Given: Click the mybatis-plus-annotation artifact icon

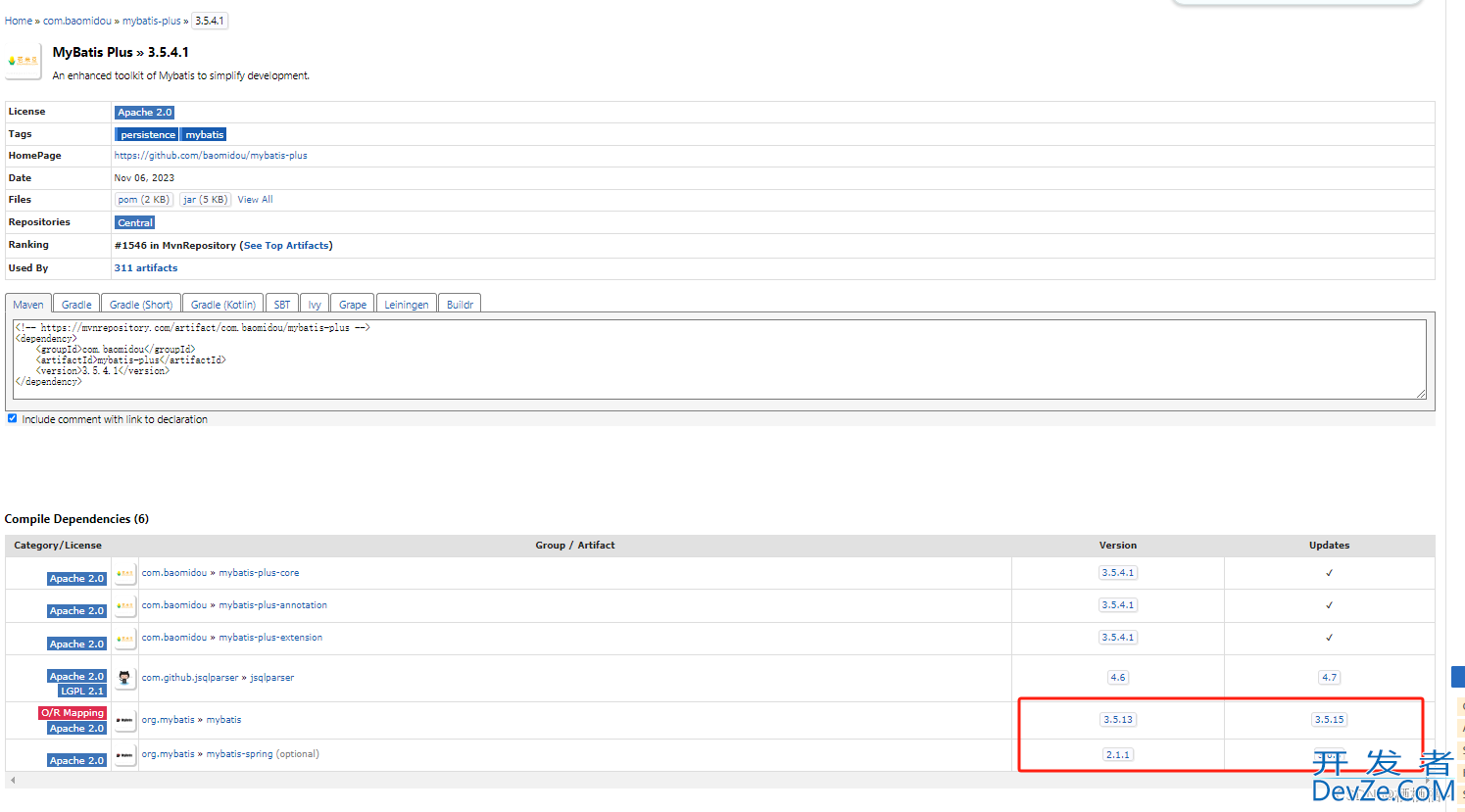Looking at the screenshot, I should 124,605.
